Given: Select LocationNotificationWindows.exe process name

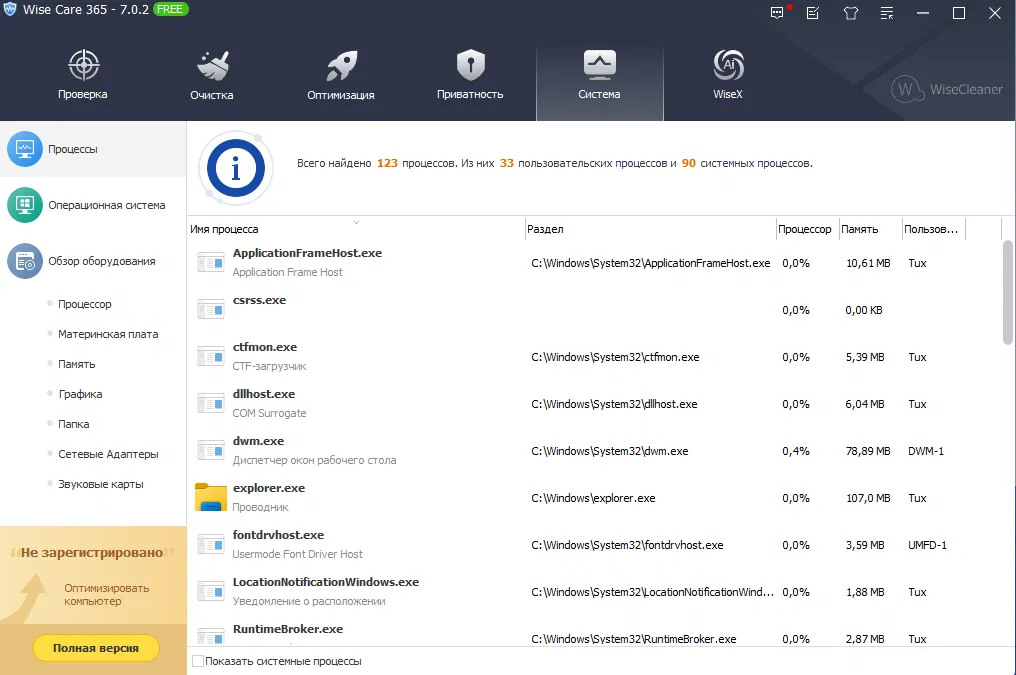Looking at the screenshot, I should point(326,582).
